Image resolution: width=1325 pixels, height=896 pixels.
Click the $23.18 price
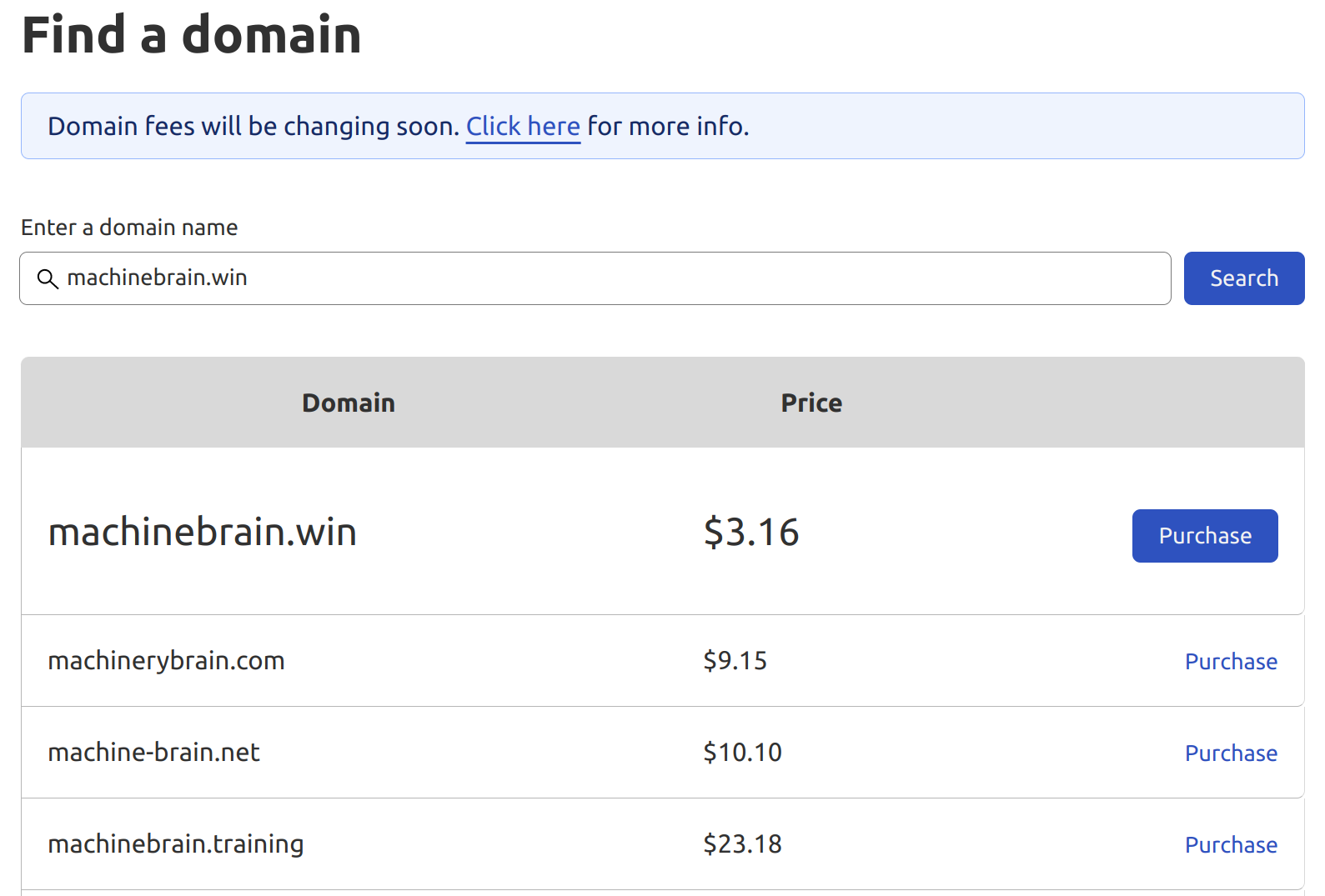tap(742, 844)
